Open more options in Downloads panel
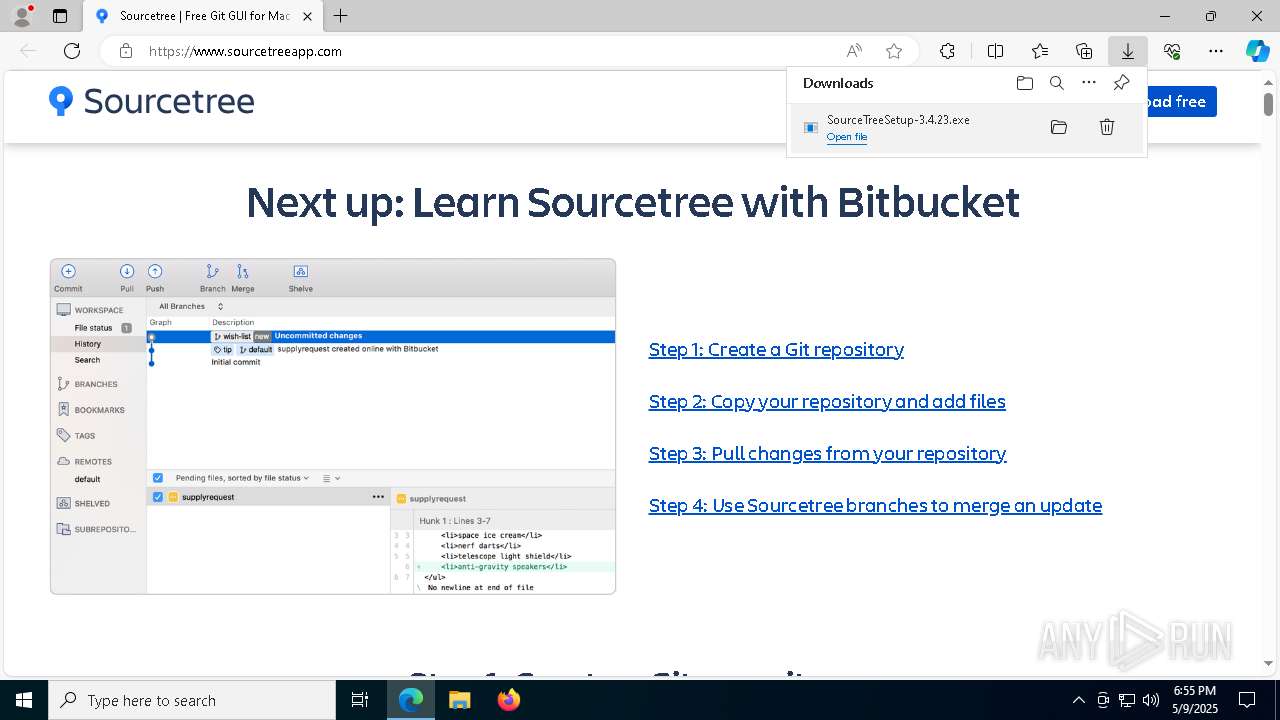The width and height of the screenshot is (1280, 720). 1089,83
